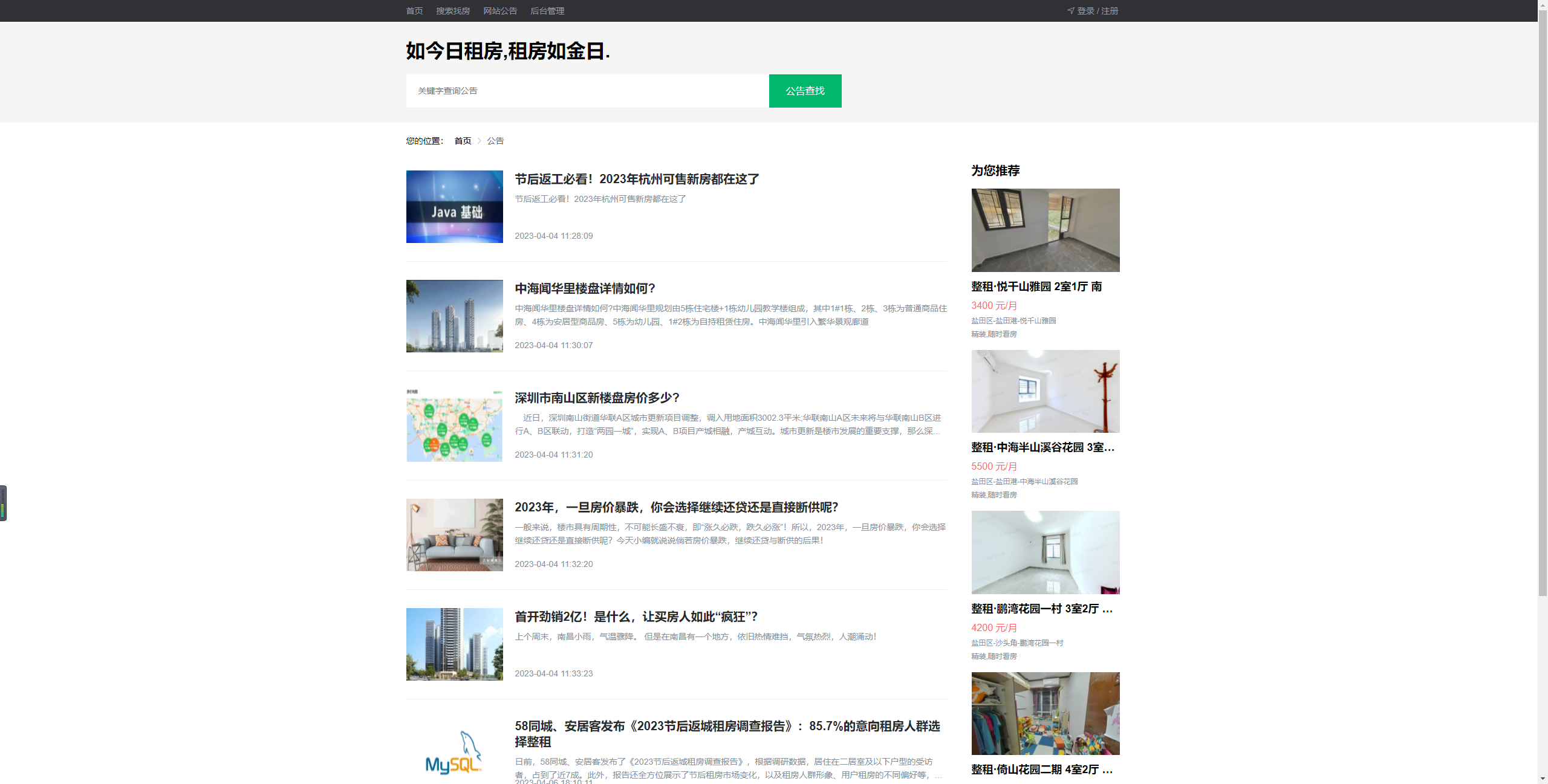Viewport: 1548px width, 784px height.
Task: Click the collapsed widget handle at left edge
Action: [x=4, y=504]
